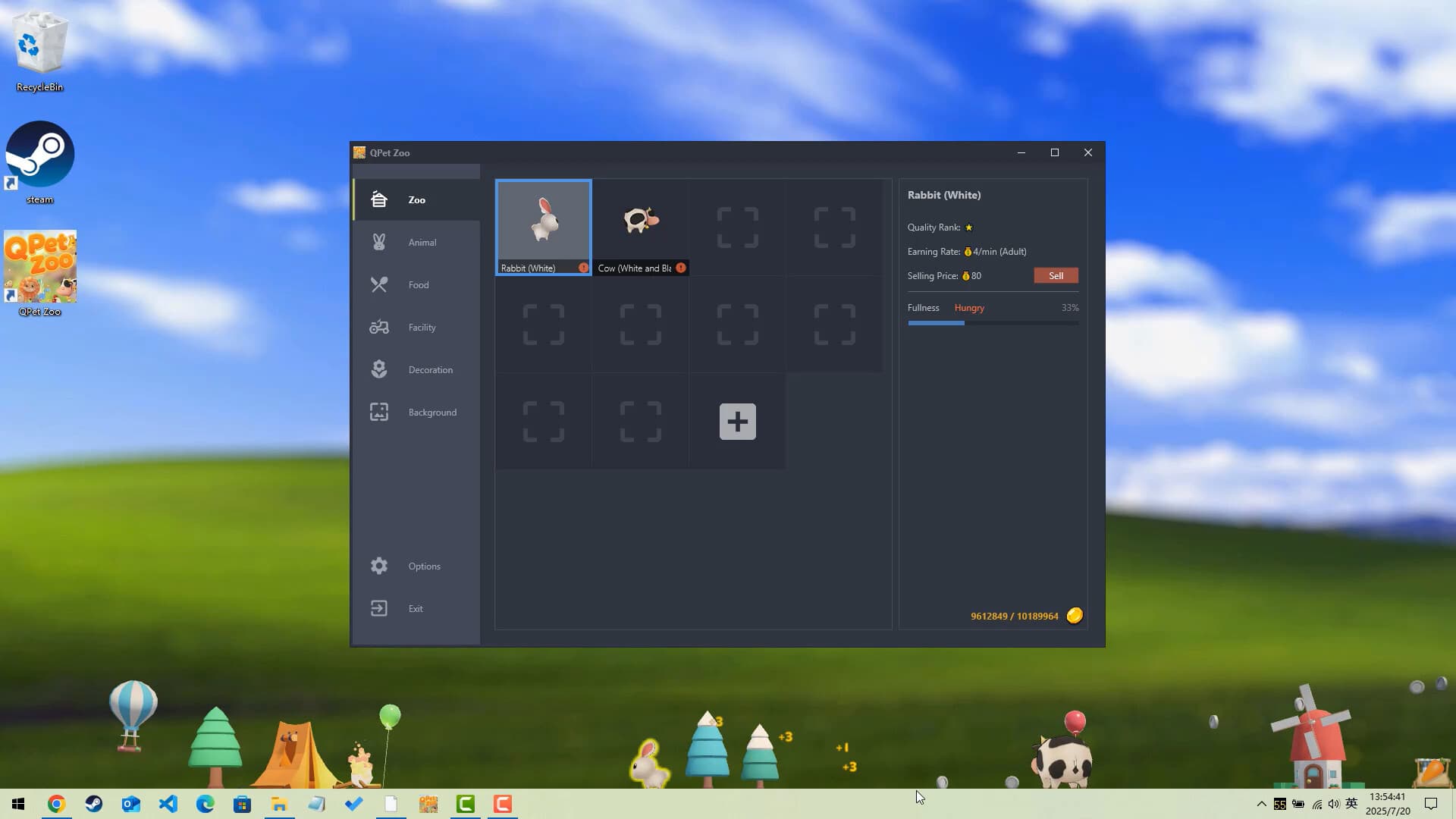The image size is (1456, 819).
Task: Switch to the Zoo tab
Action: (416, 199)
